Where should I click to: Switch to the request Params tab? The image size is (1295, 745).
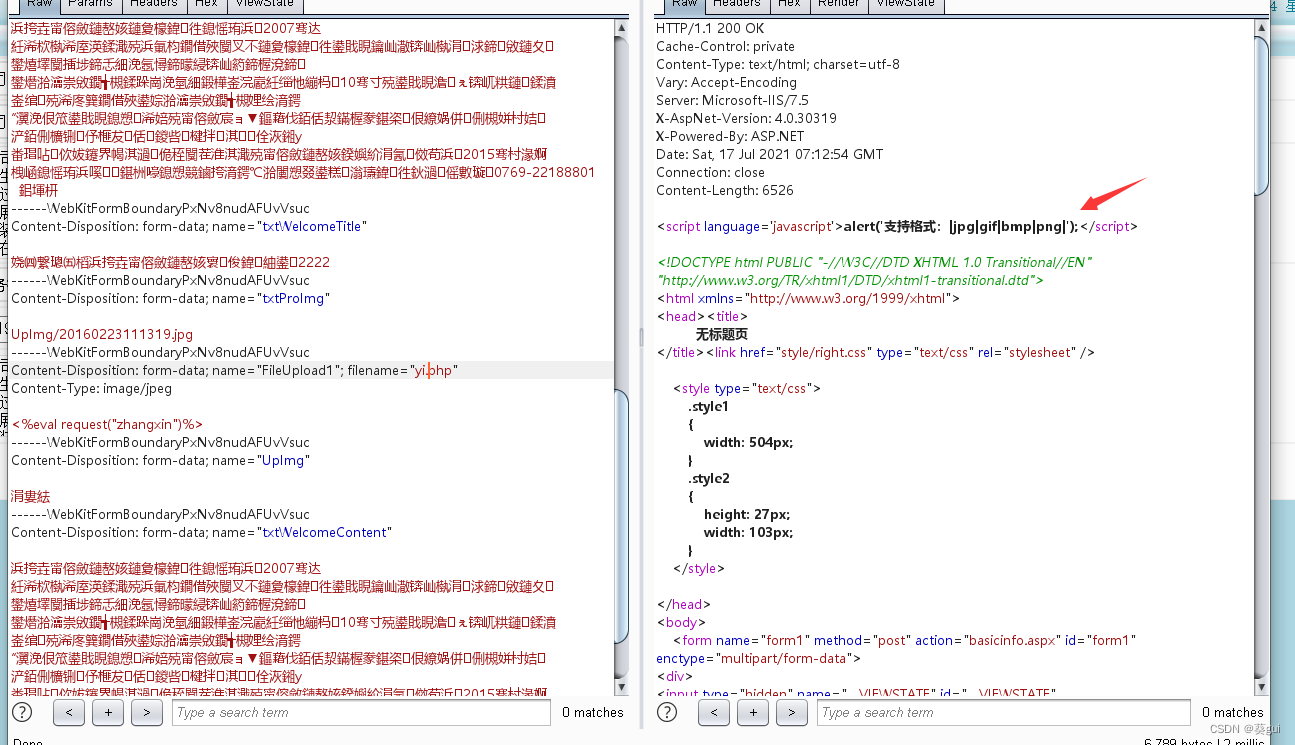(91, 4)
